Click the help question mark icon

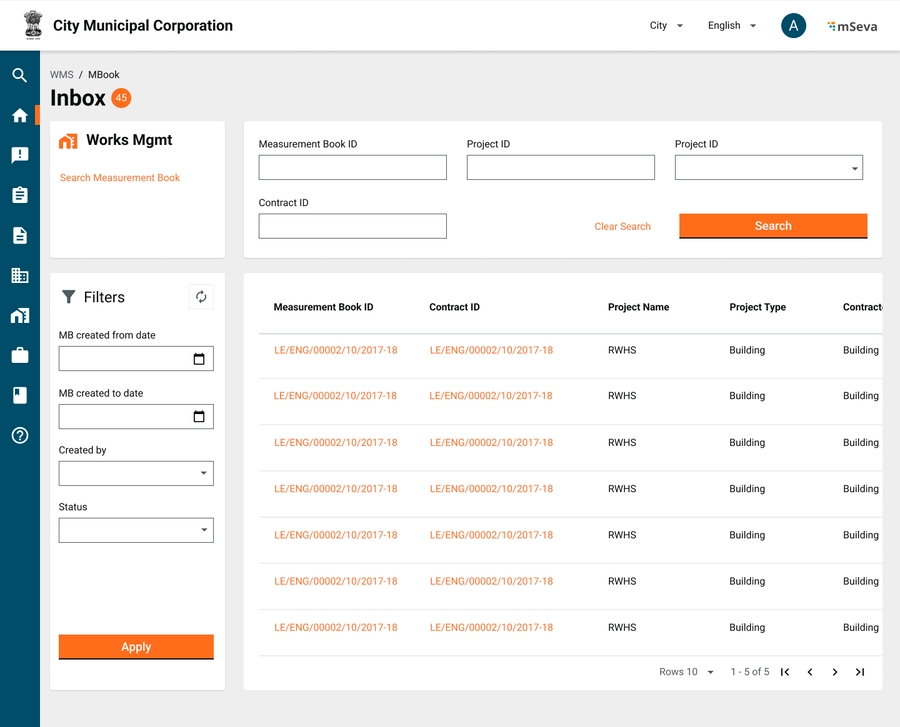click(19, 435)
